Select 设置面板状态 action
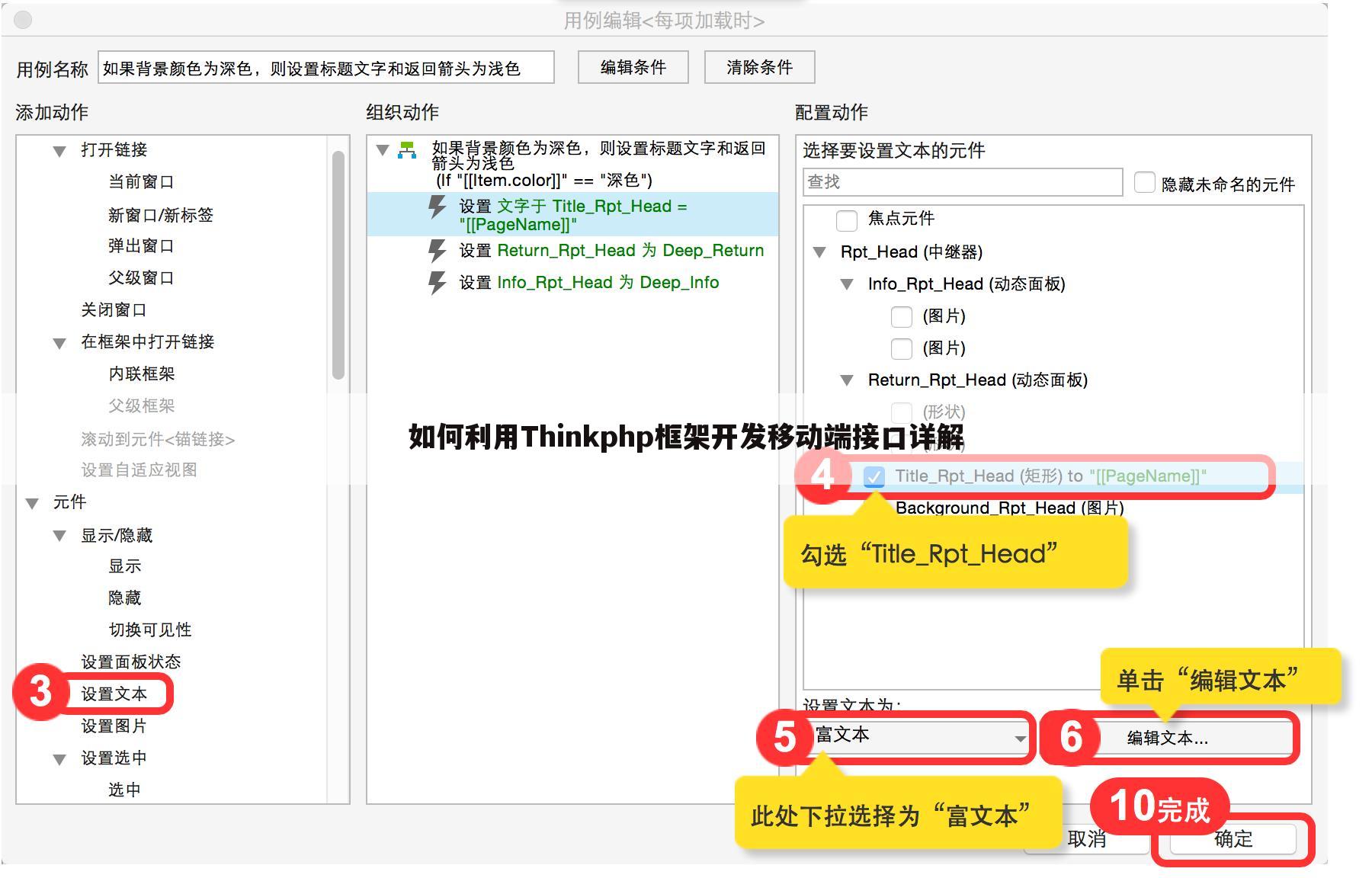The image size is (1372, 878). 131,662
